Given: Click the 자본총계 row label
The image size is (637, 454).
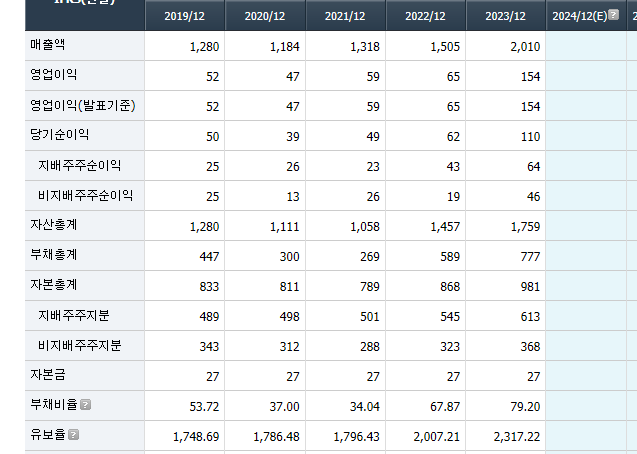Looking at the screenshot, I should [x=54, y=285].
